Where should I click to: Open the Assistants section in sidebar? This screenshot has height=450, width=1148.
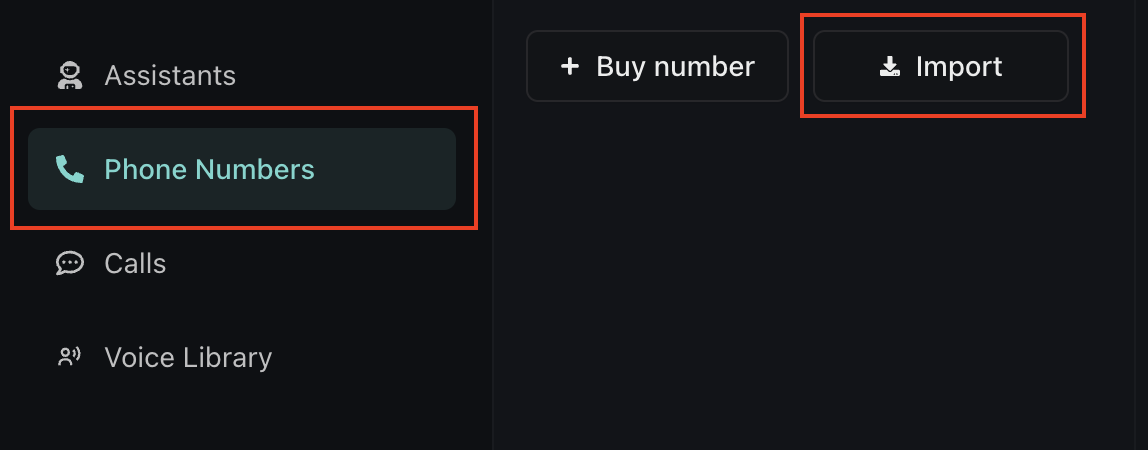click(150, 75)
